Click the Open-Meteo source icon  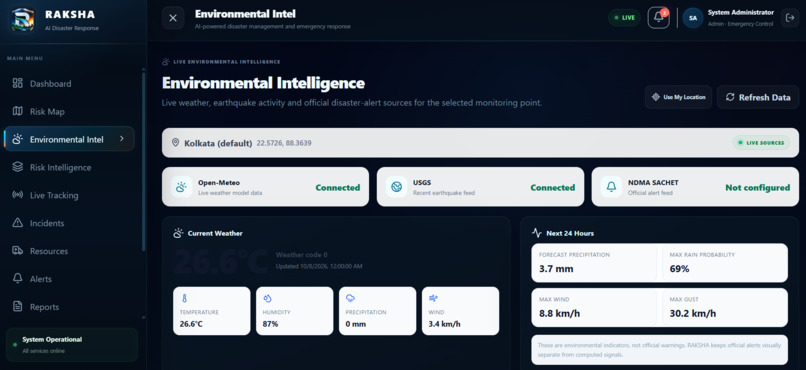coord(181,187)
